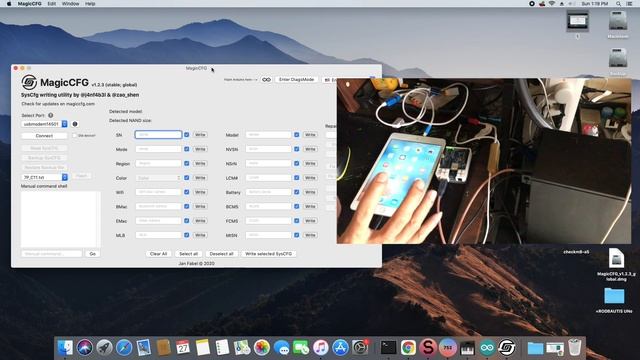640x360 pixels.
Task: Click the Clear All button
Action: tap(158, 254)
